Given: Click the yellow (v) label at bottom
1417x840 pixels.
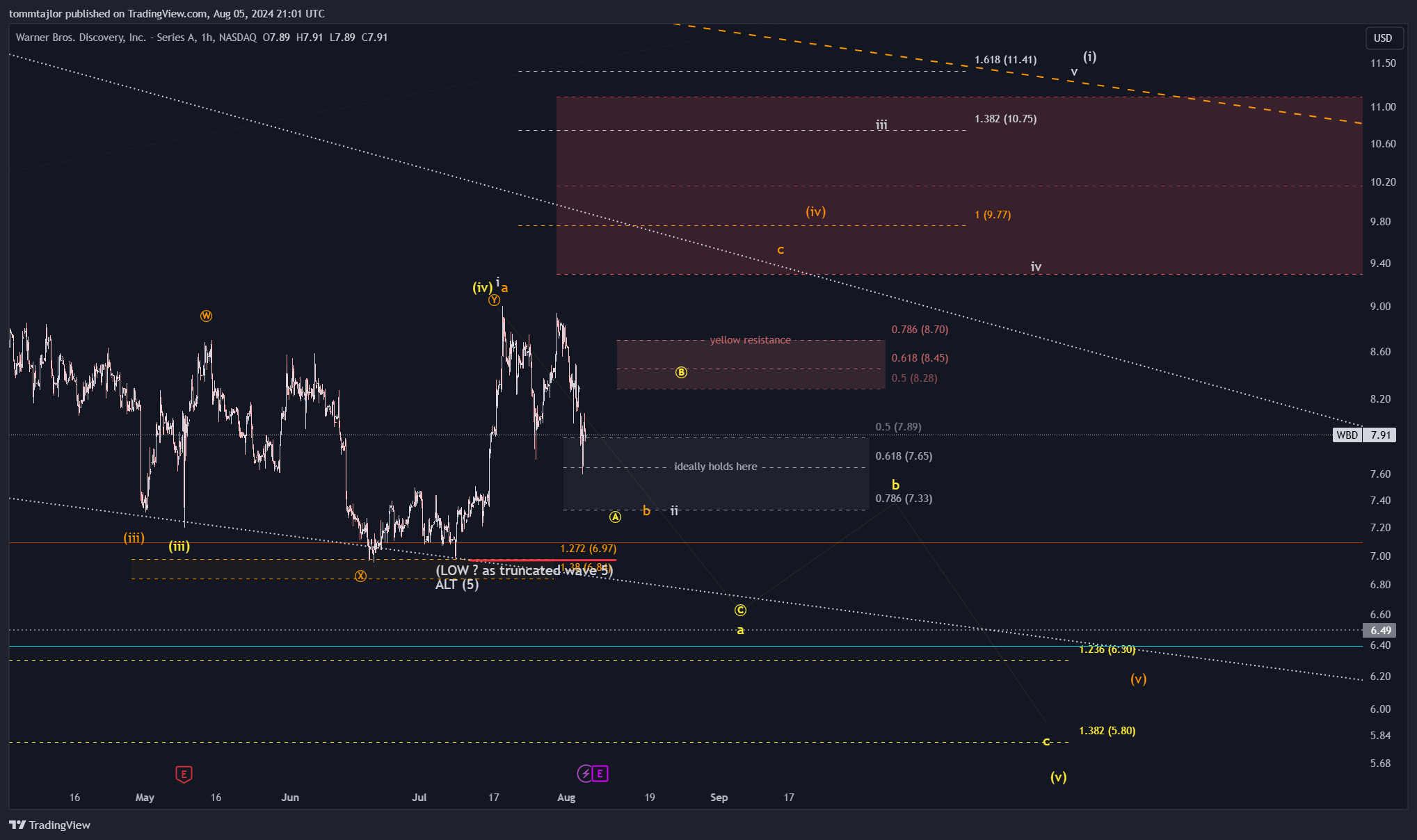Looking at the screenshot, I should tap(1058, 777).
